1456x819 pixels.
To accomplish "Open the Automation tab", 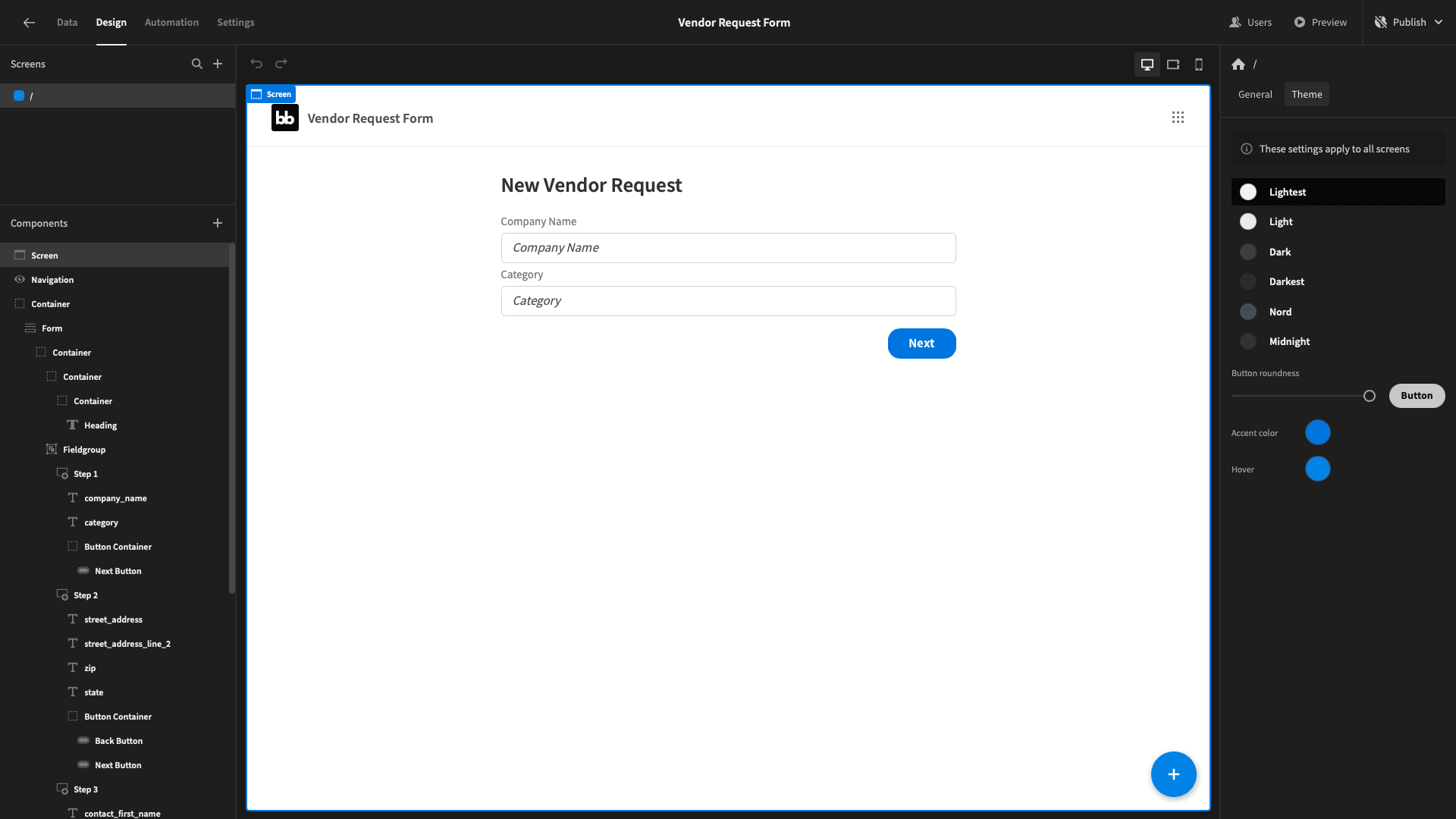I will point(171,23).
